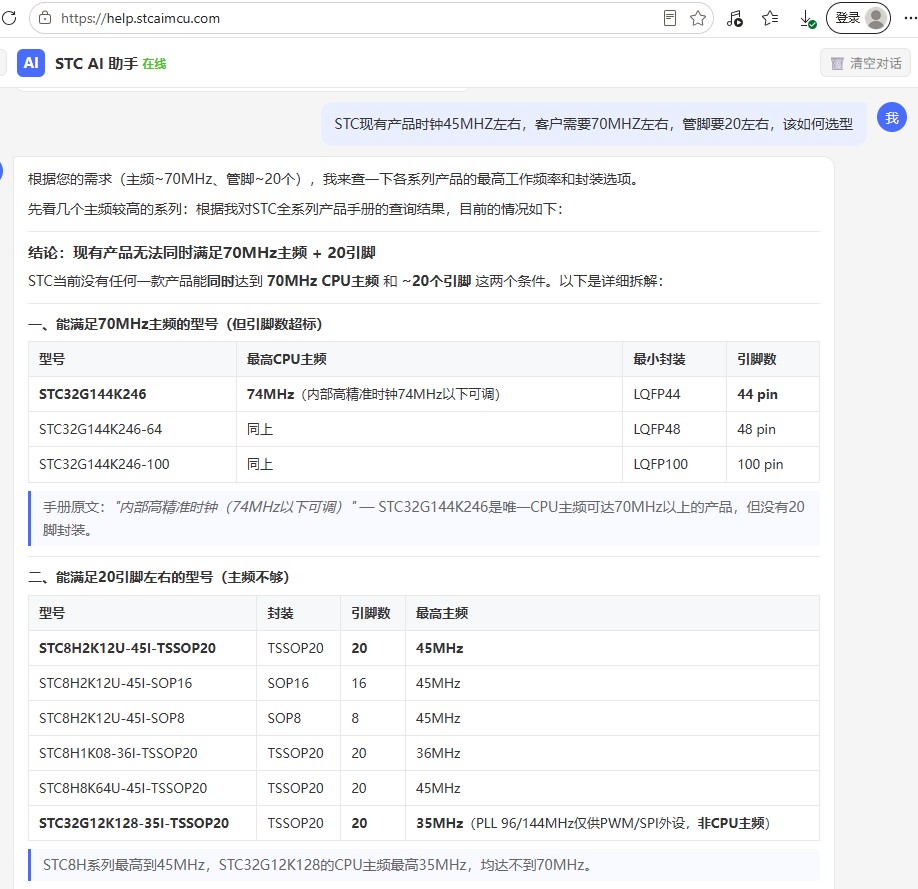
Task: Open the downloads icon
Action: point(807,18)
